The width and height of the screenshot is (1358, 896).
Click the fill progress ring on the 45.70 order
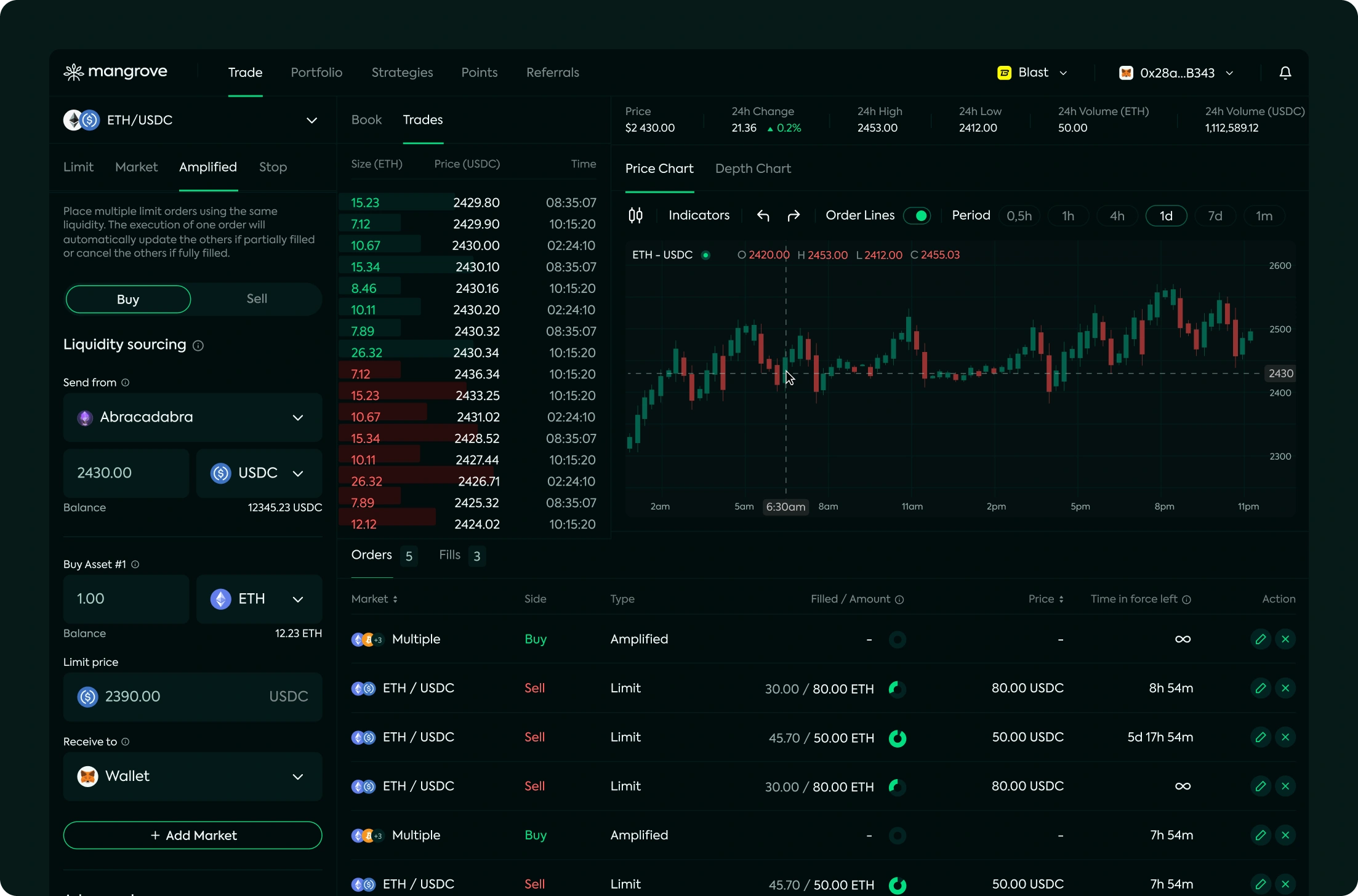point(898,738)
